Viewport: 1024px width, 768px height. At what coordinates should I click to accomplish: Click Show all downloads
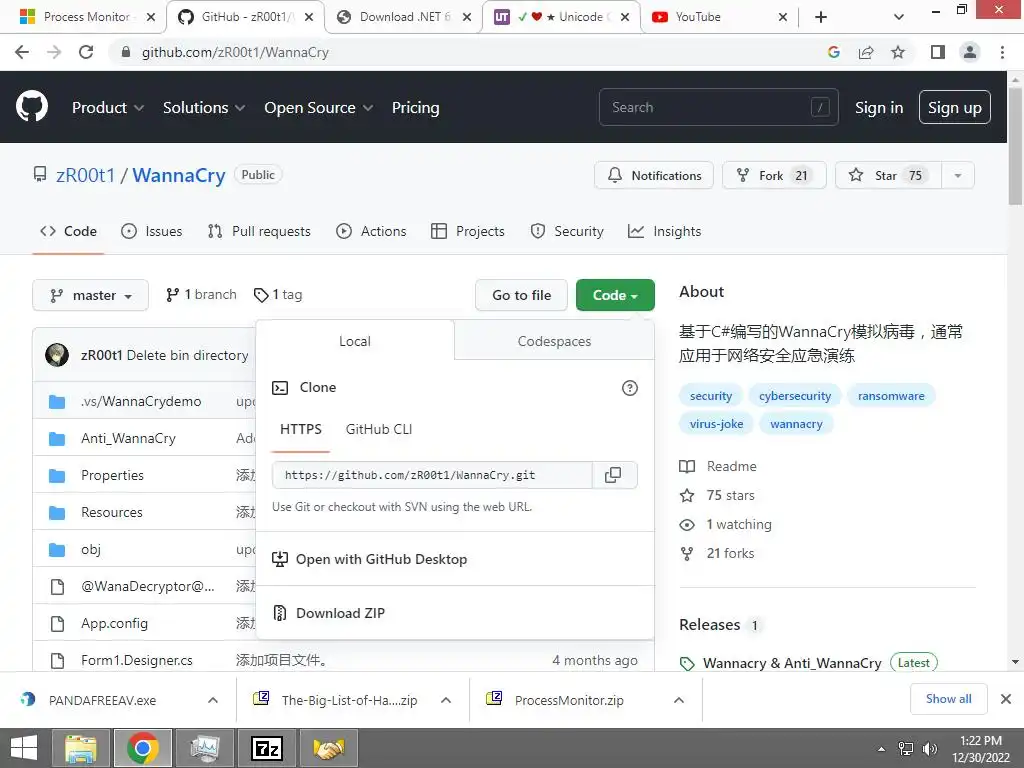point(948,699)
